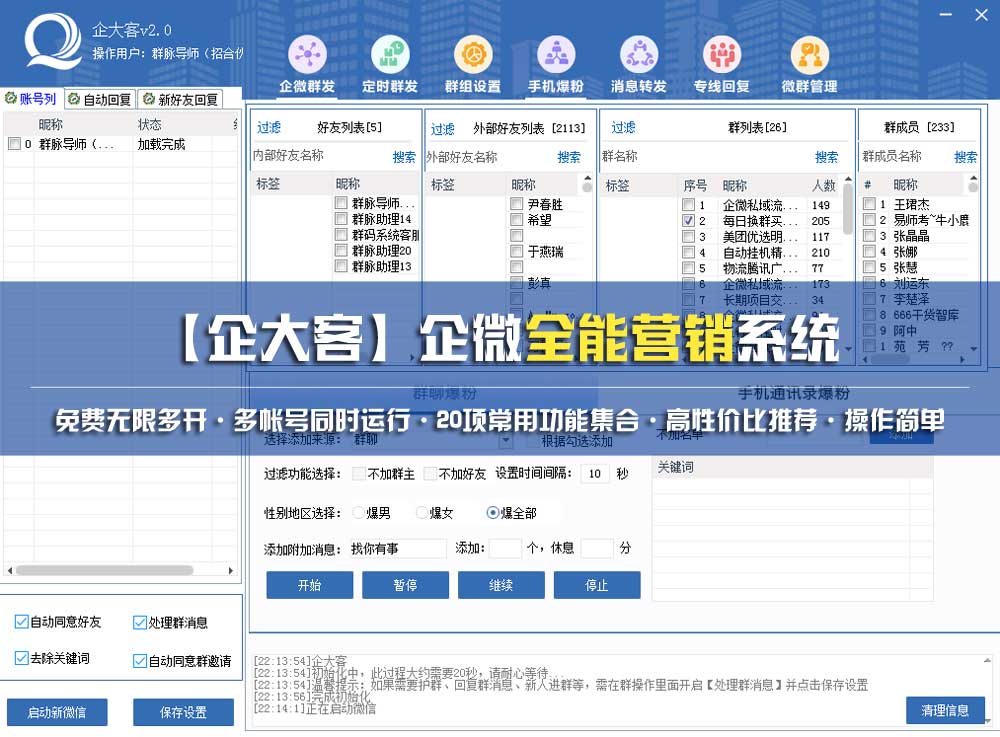The width and height of the screenshot is (1000, 737).
Task: Switch to the 自动回复 tab
Action: 100,99
